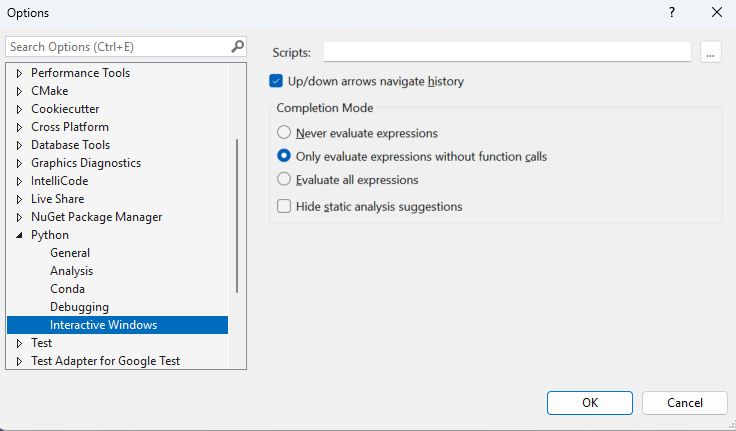Viewport: 736px width, 431px height.
Task: Select Never evaluate expressions
Action: [285, 132]
